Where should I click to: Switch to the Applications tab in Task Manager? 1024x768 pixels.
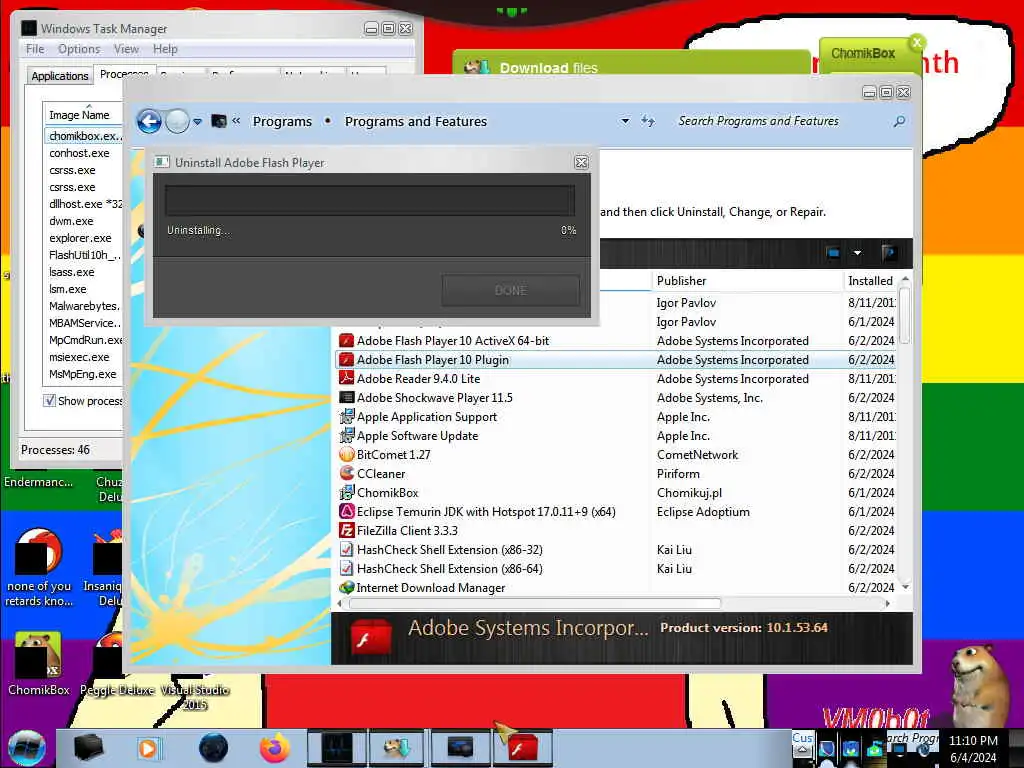click(x=59, y=76)
